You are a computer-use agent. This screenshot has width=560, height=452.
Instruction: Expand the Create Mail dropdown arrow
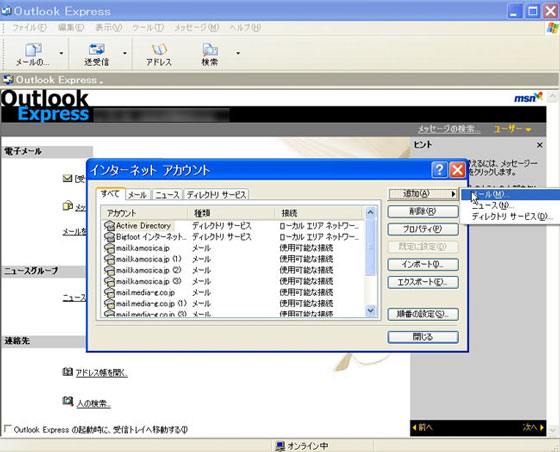pos(61,54)
